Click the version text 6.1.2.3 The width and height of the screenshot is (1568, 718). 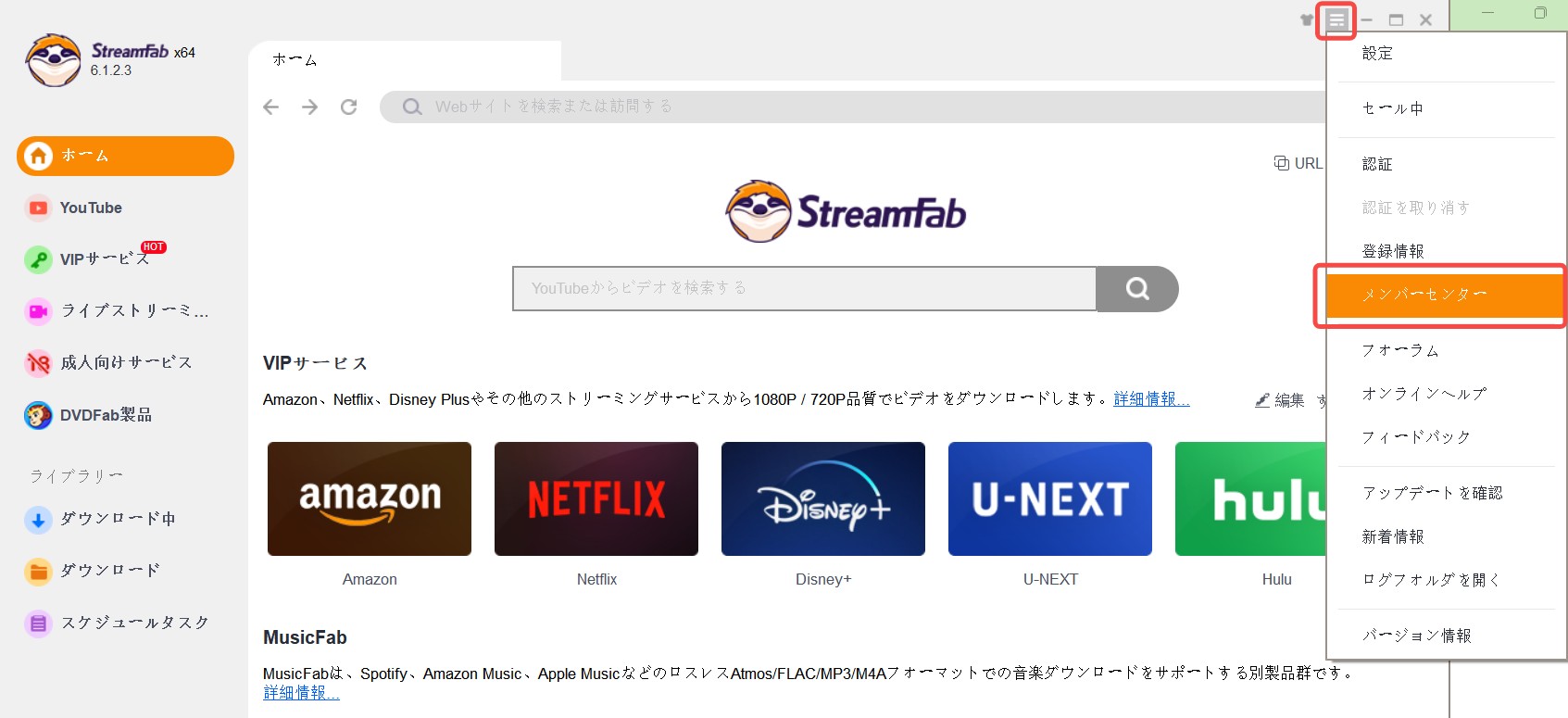111,70
